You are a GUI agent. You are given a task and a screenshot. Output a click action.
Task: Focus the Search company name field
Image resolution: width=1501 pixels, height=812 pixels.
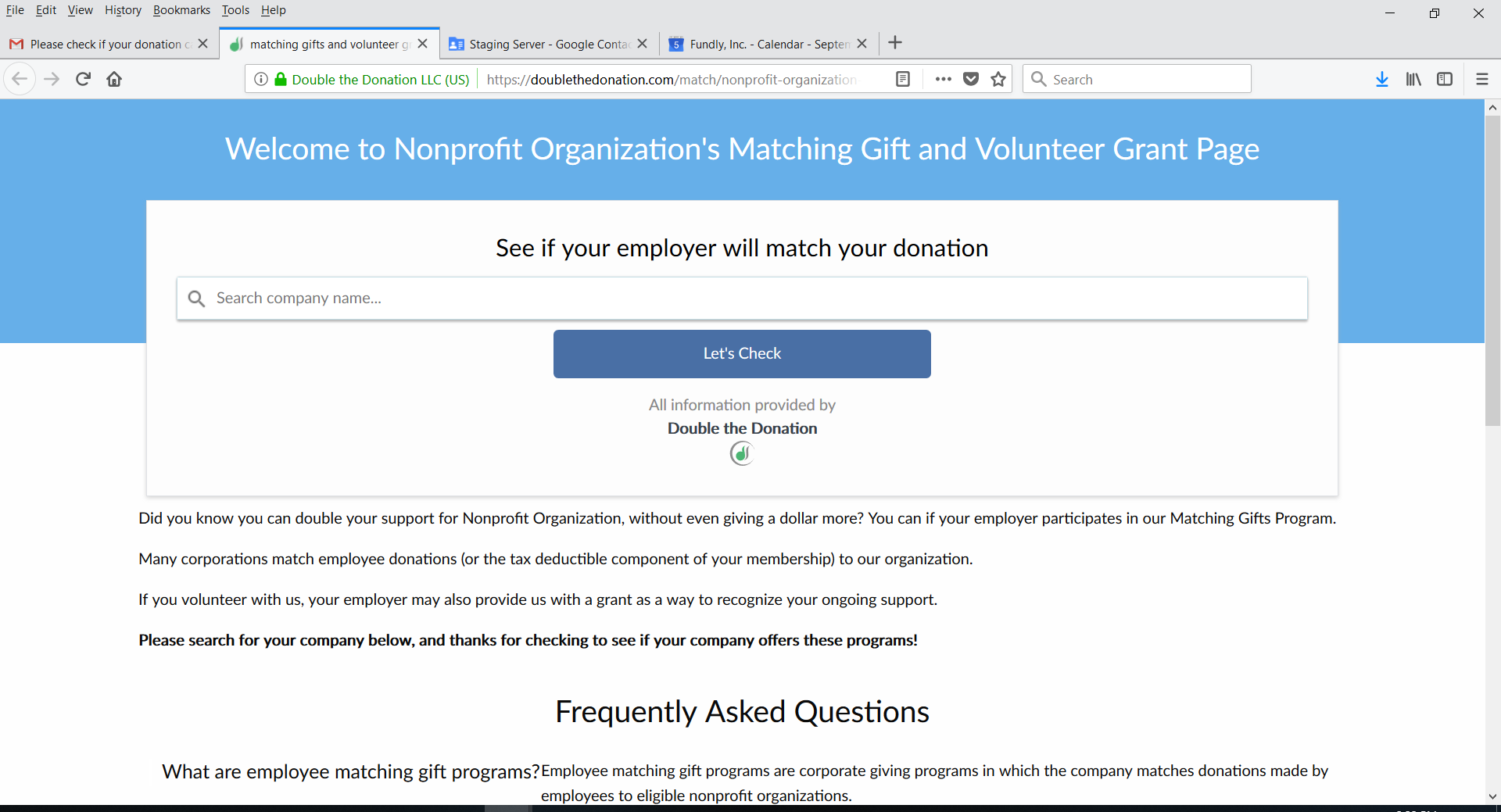pyautogui.click(x=742, y=299)
